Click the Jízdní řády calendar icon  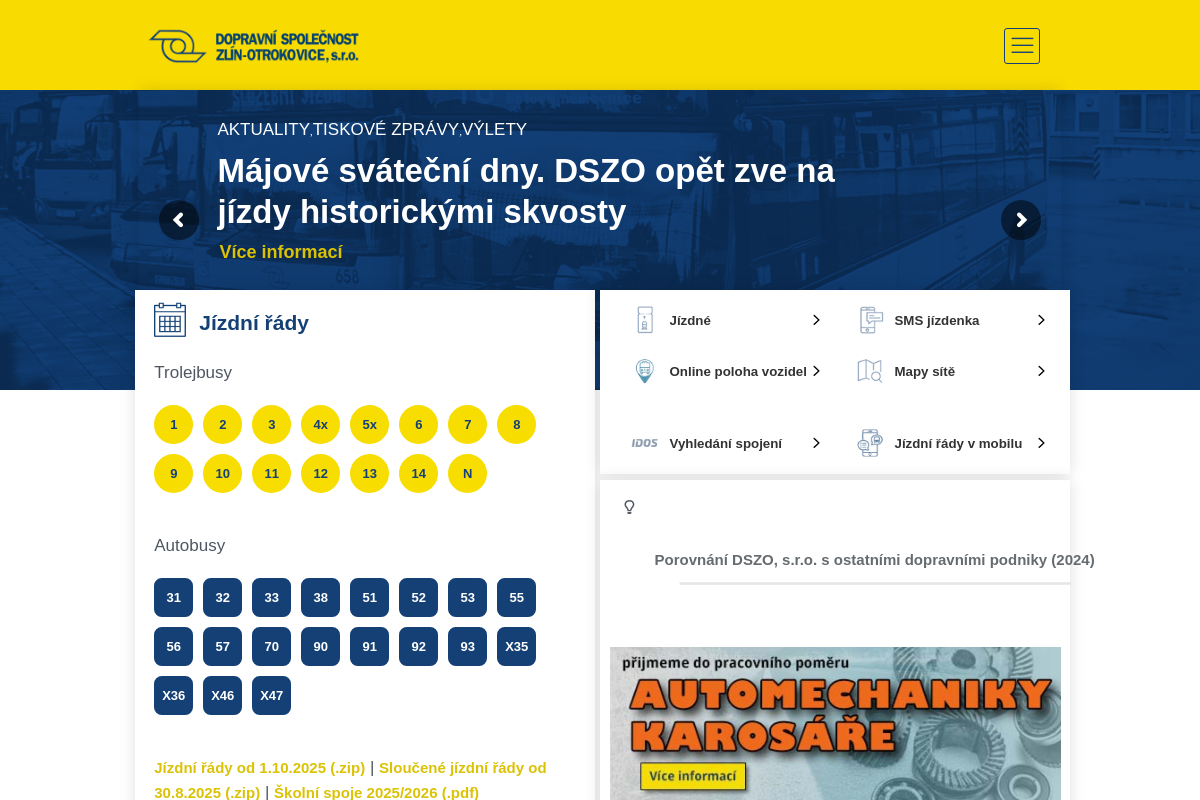click(170, 320)
